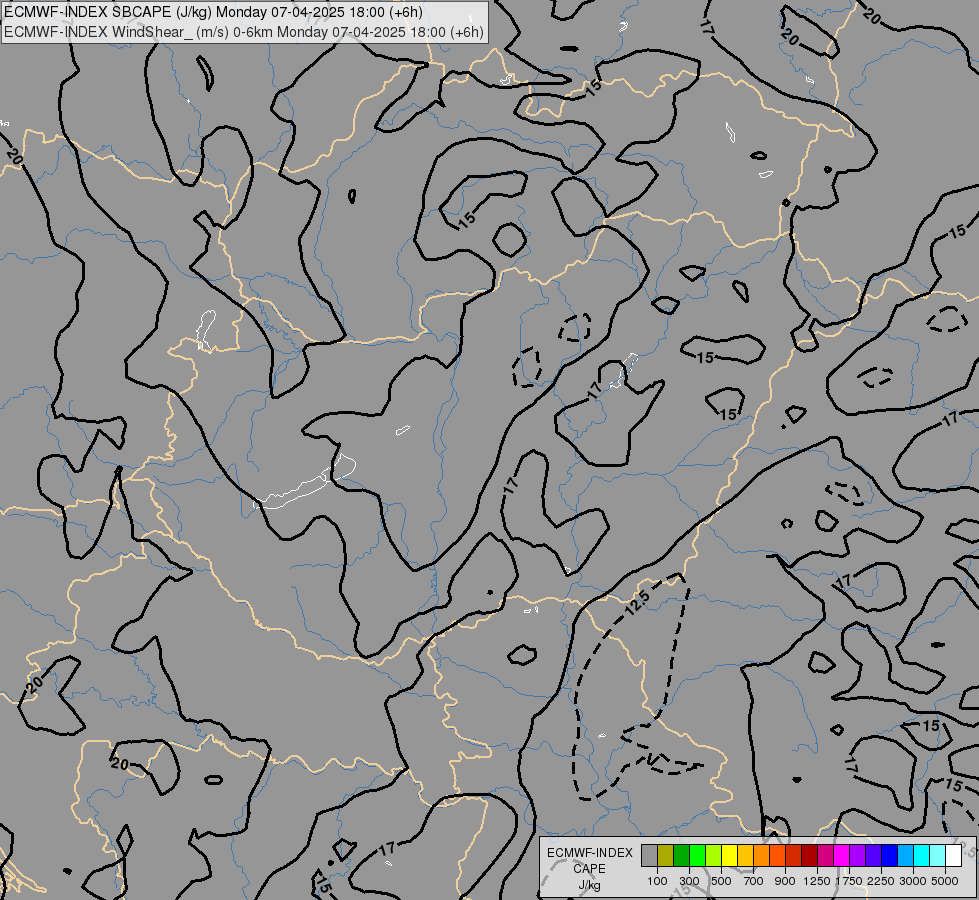This screenshot has height=900, width=979.
Task: Pick the pure yellow legend swatch
Action: point(729,855)
